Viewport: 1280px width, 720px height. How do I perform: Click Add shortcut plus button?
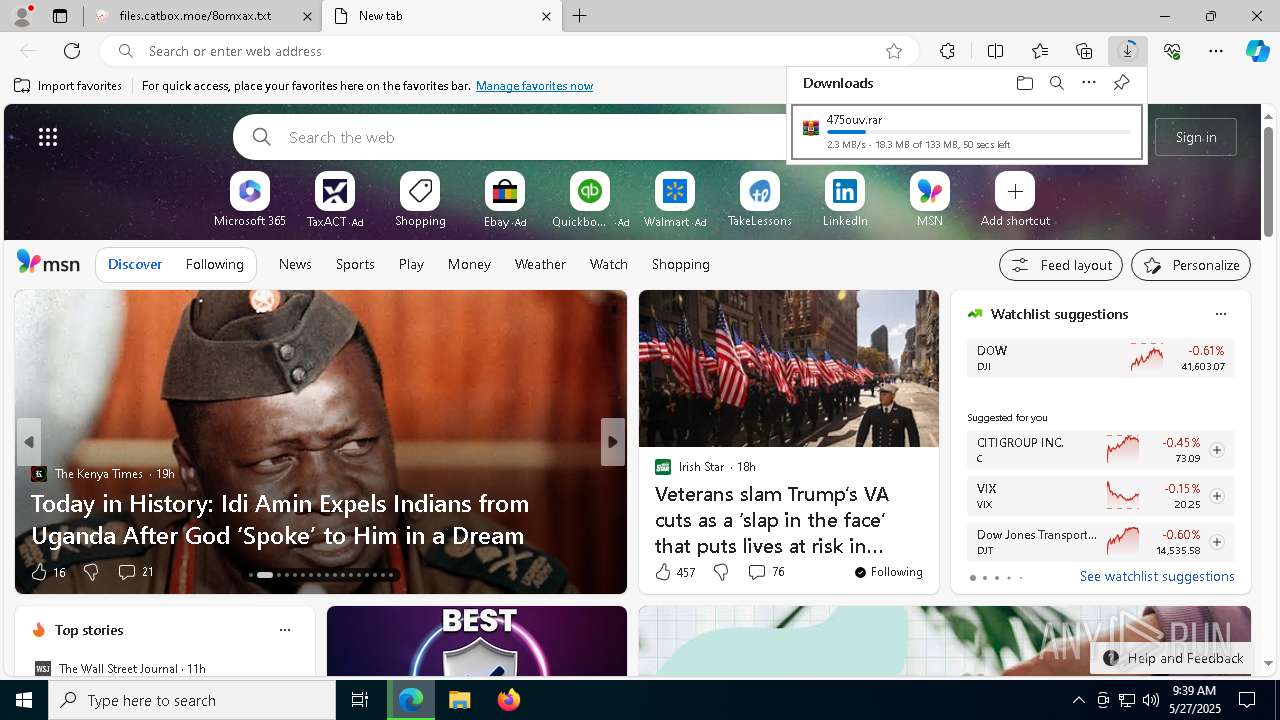(x=1015, y=191)
